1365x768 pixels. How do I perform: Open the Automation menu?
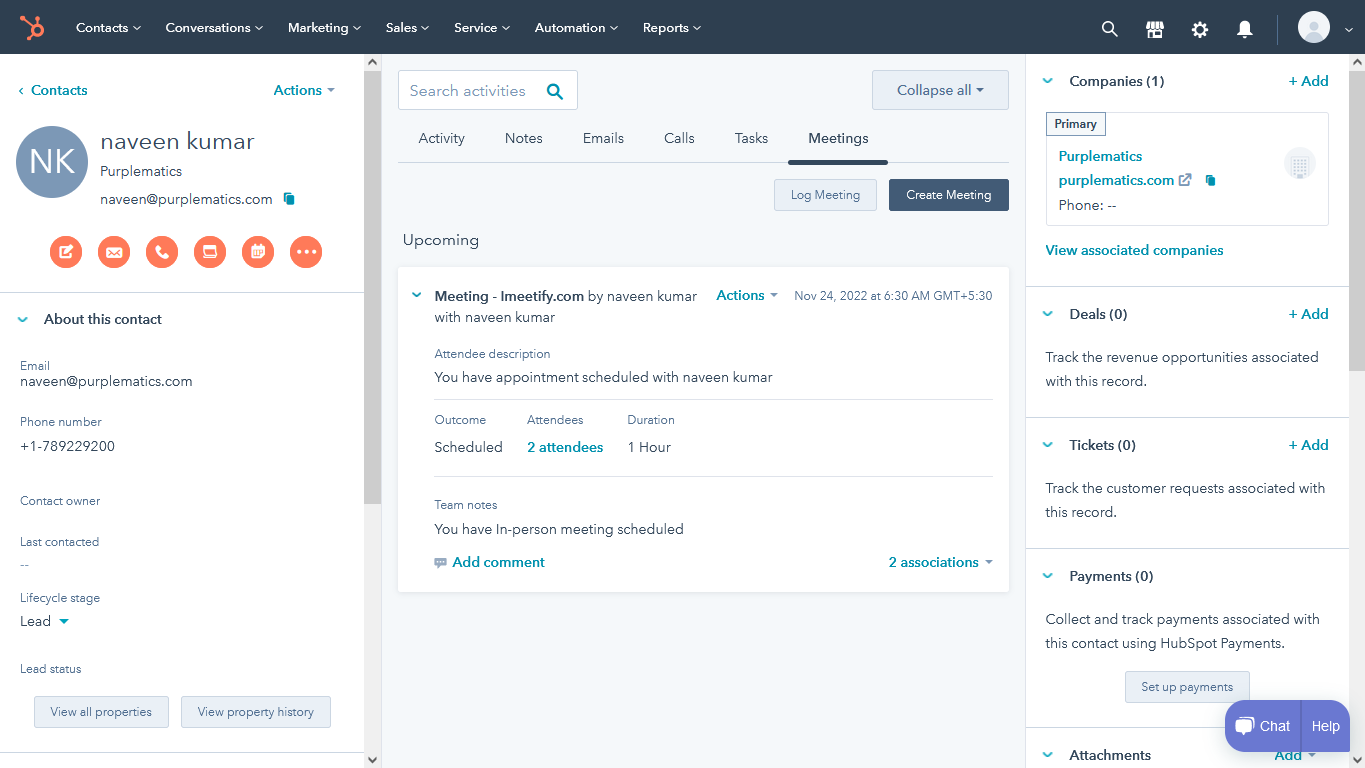pyautogui.click(x=575, y=27)
